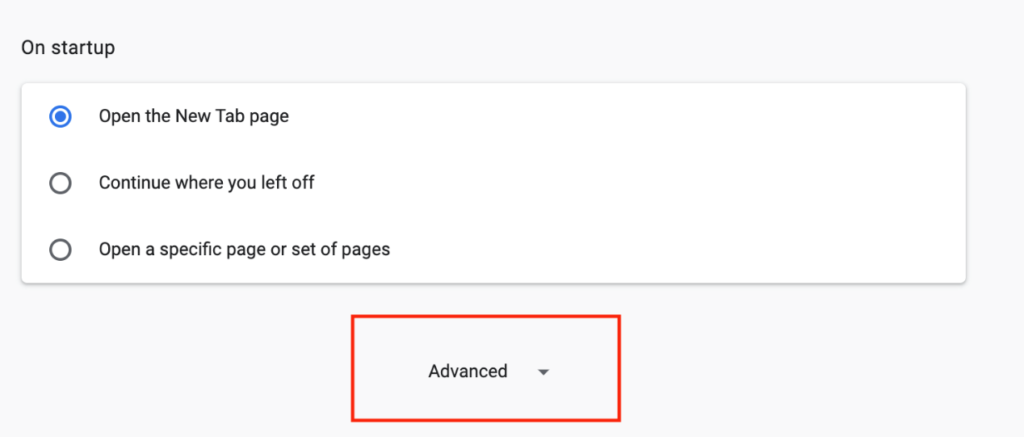The width and height of the screenshot is (1024, 437).
Task: Click the 'Continue where you left off' label text
Action: click(207, 183)
